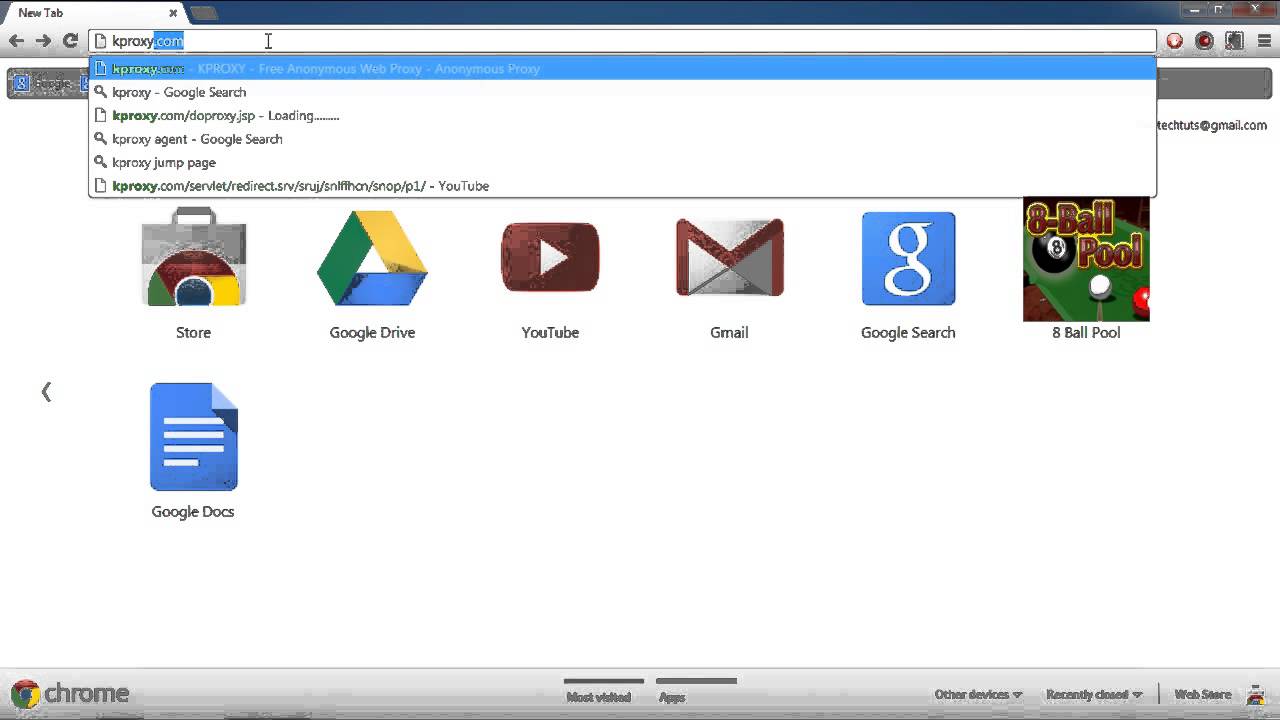Open the Chrome Web Store app
The image size is (1280, 720).
point(193,257)
